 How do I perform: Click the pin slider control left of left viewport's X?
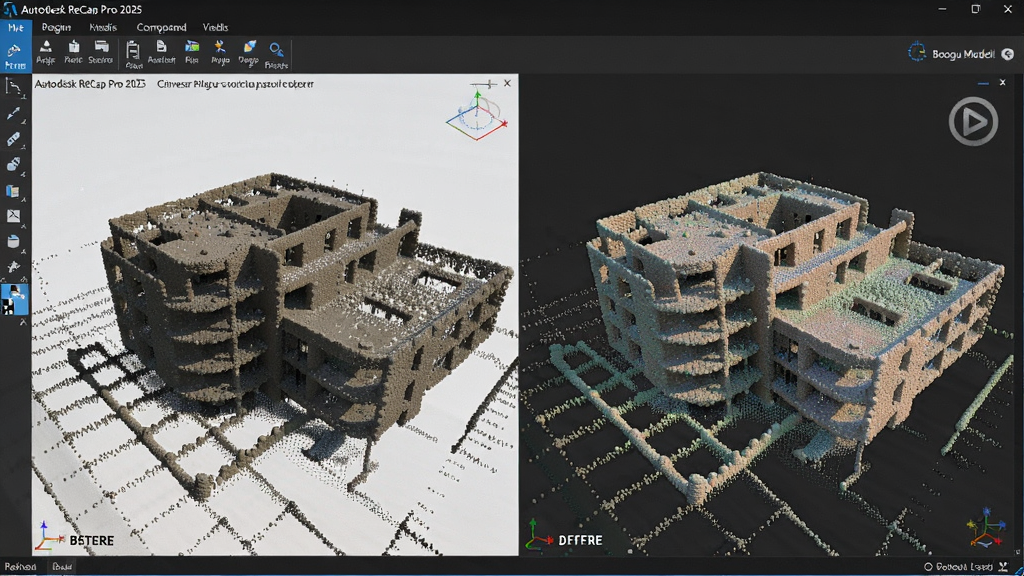point(484,84)
